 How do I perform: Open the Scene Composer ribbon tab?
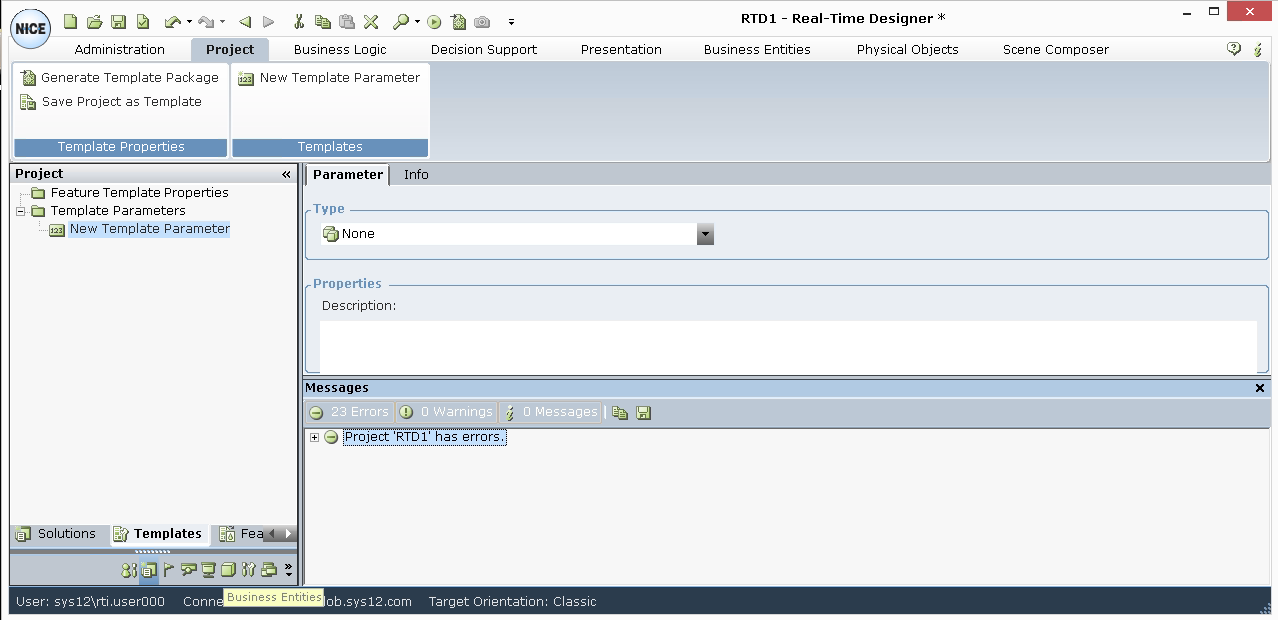1056,49
